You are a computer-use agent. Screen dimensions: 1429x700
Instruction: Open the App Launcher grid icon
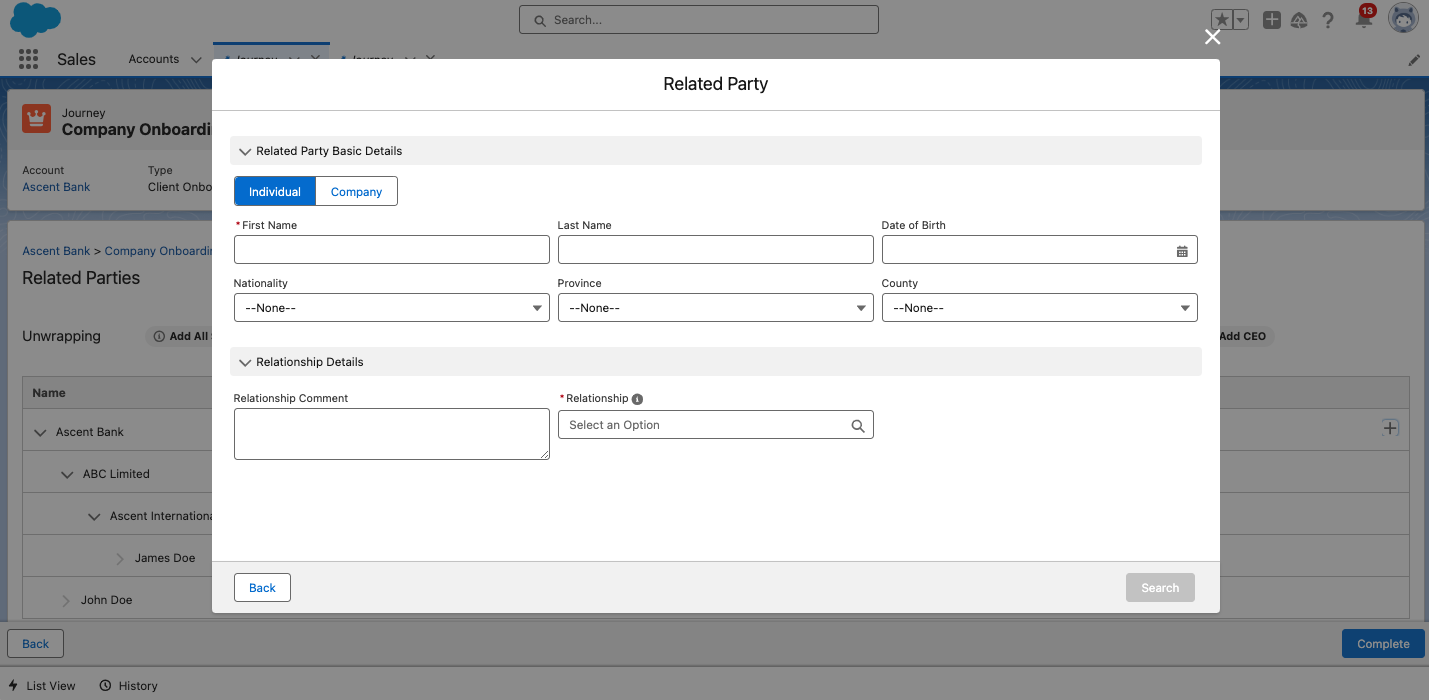pos(28,59)
